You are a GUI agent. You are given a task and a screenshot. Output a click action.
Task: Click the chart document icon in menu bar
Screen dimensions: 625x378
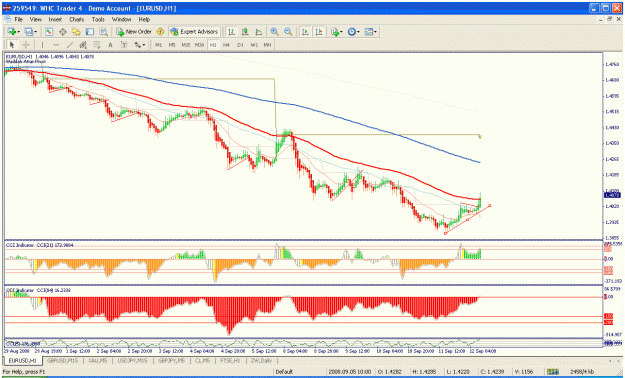(8, 19)
